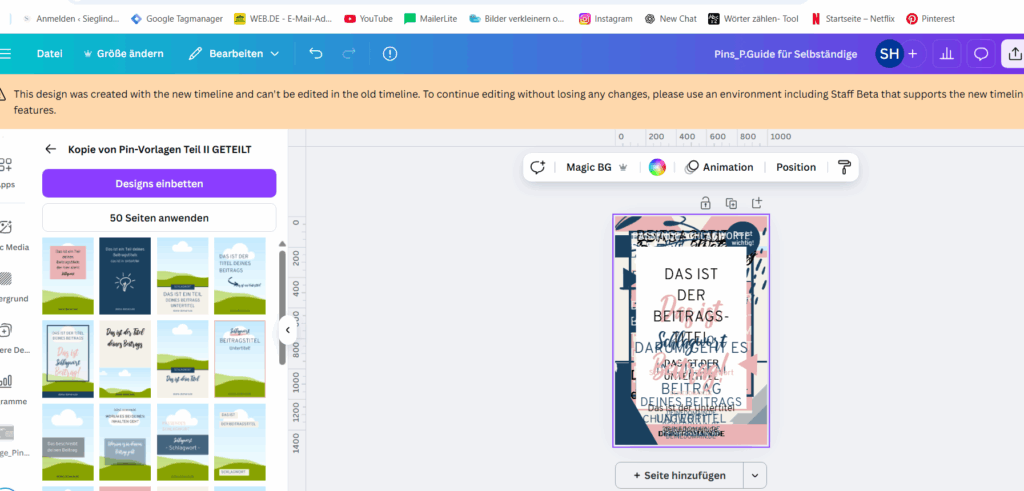Image resolution: width=1024 pixels, height=491 pixels.
Task: Open the Größe ändern menu
Action: click(x=125, y=54)
